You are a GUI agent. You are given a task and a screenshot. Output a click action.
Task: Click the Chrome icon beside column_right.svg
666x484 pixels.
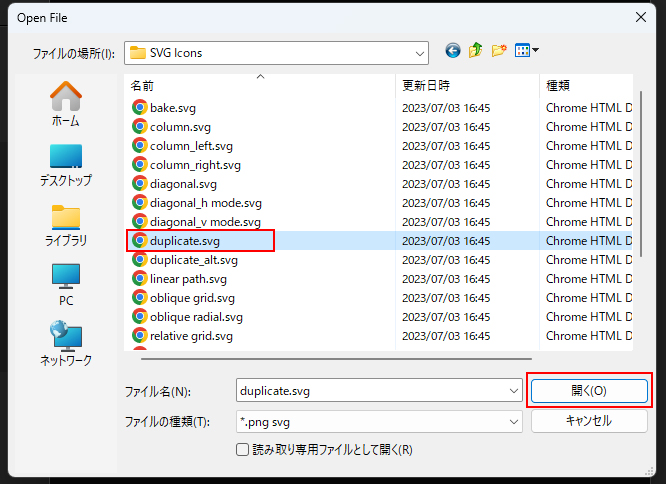coord(139,165)
